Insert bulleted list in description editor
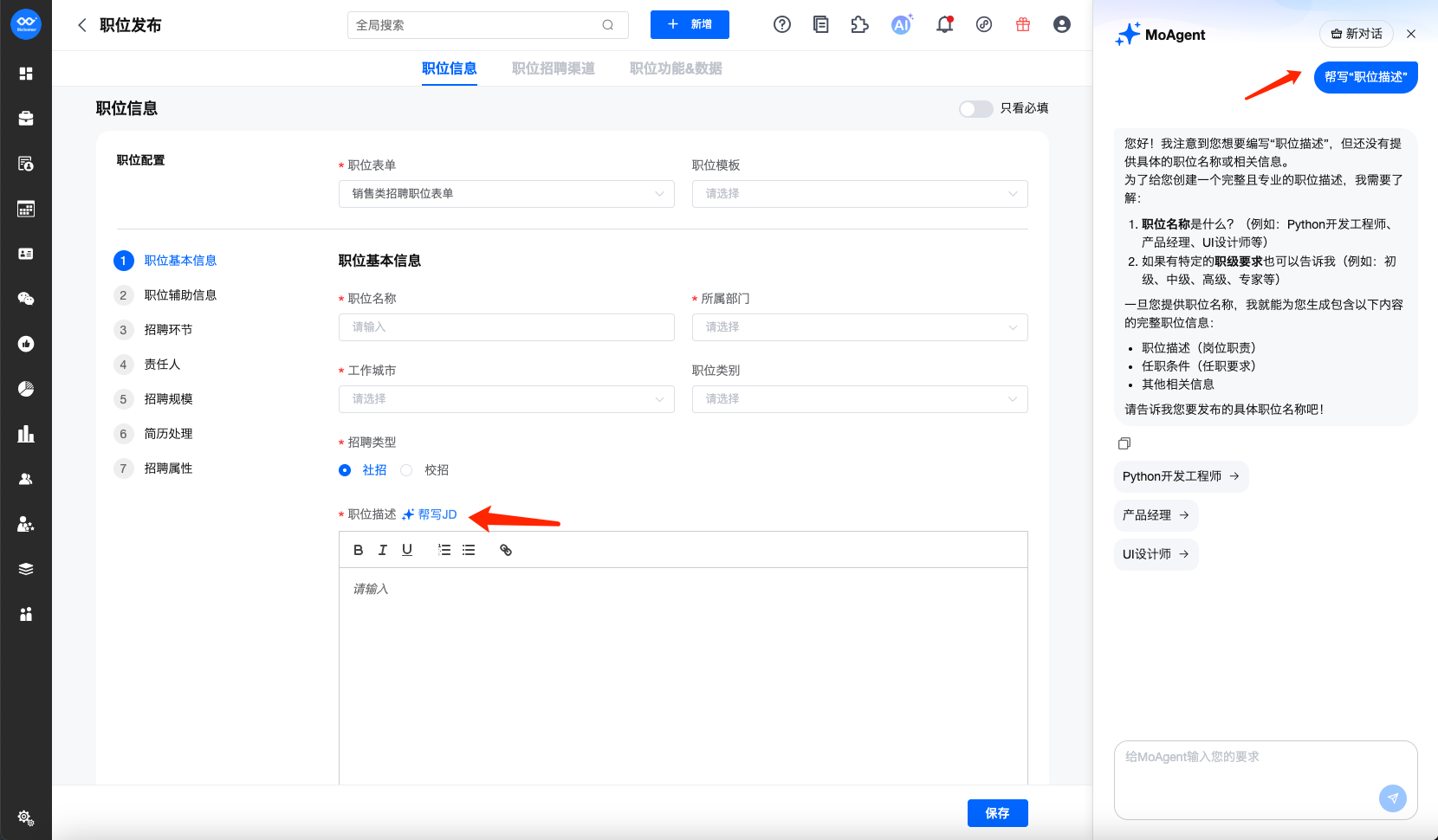1438x840 pixels. [469, 550]
